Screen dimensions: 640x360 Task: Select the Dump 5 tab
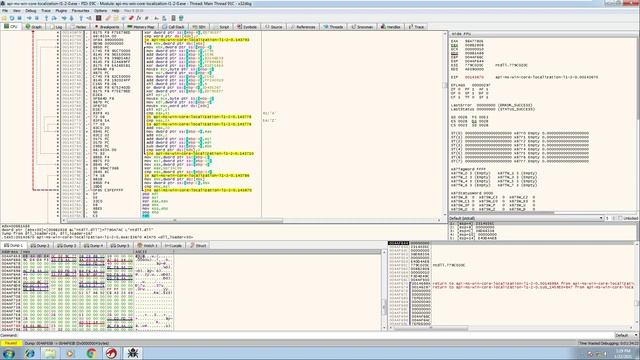click(121, 246)
